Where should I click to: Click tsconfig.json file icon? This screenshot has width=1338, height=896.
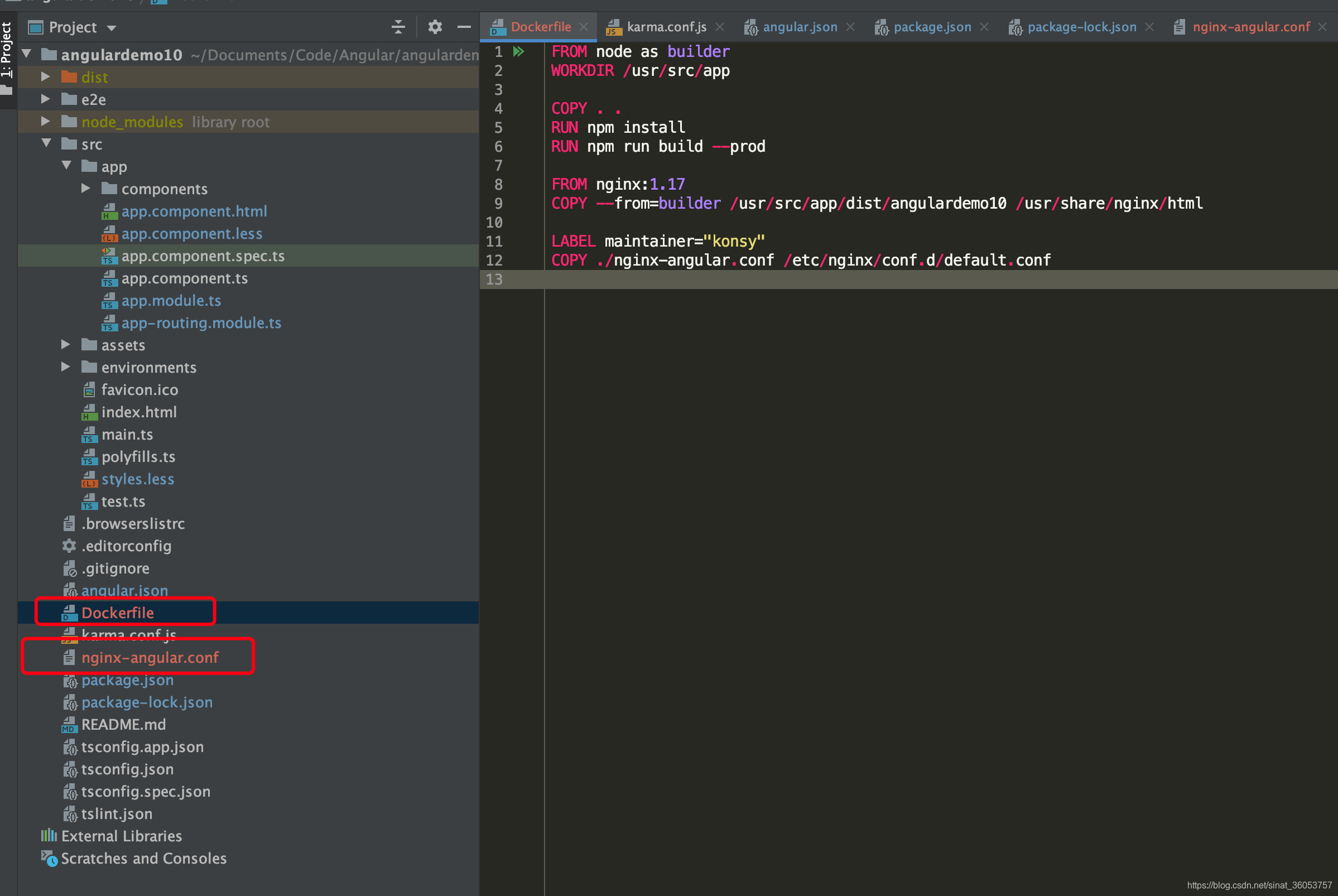click(70, 769)
